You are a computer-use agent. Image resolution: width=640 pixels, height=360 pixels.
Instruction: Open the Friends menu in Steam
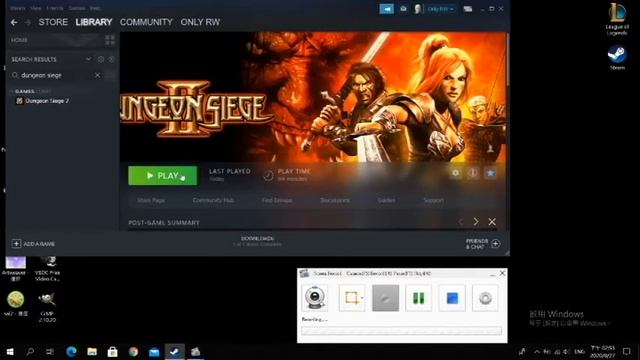tap(55, 8)
